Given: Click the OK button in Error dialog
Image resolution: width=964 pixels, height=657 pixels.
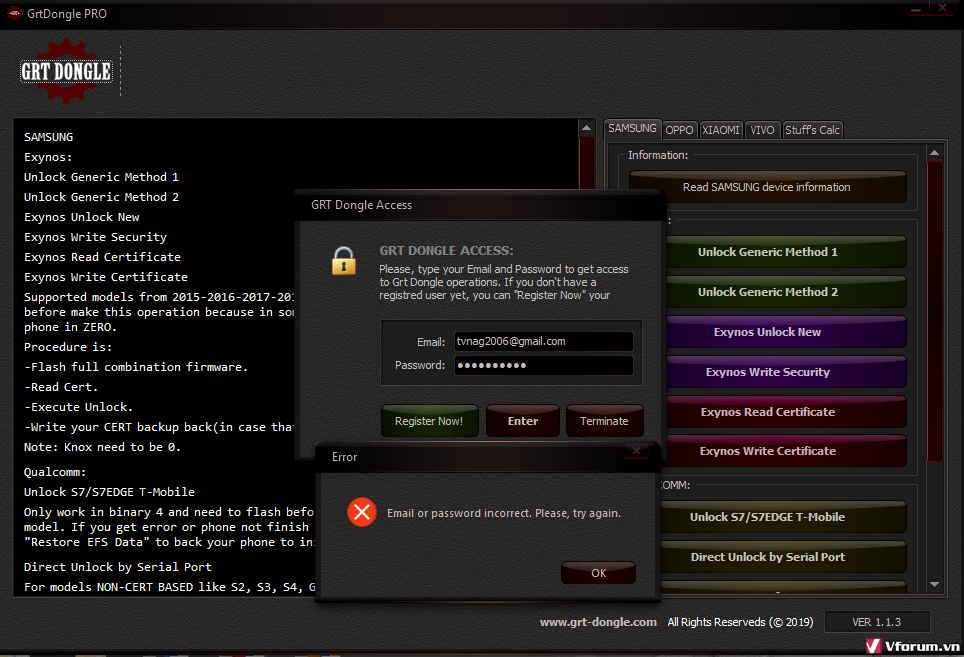Looking at the screenshot, I should 598,573.
